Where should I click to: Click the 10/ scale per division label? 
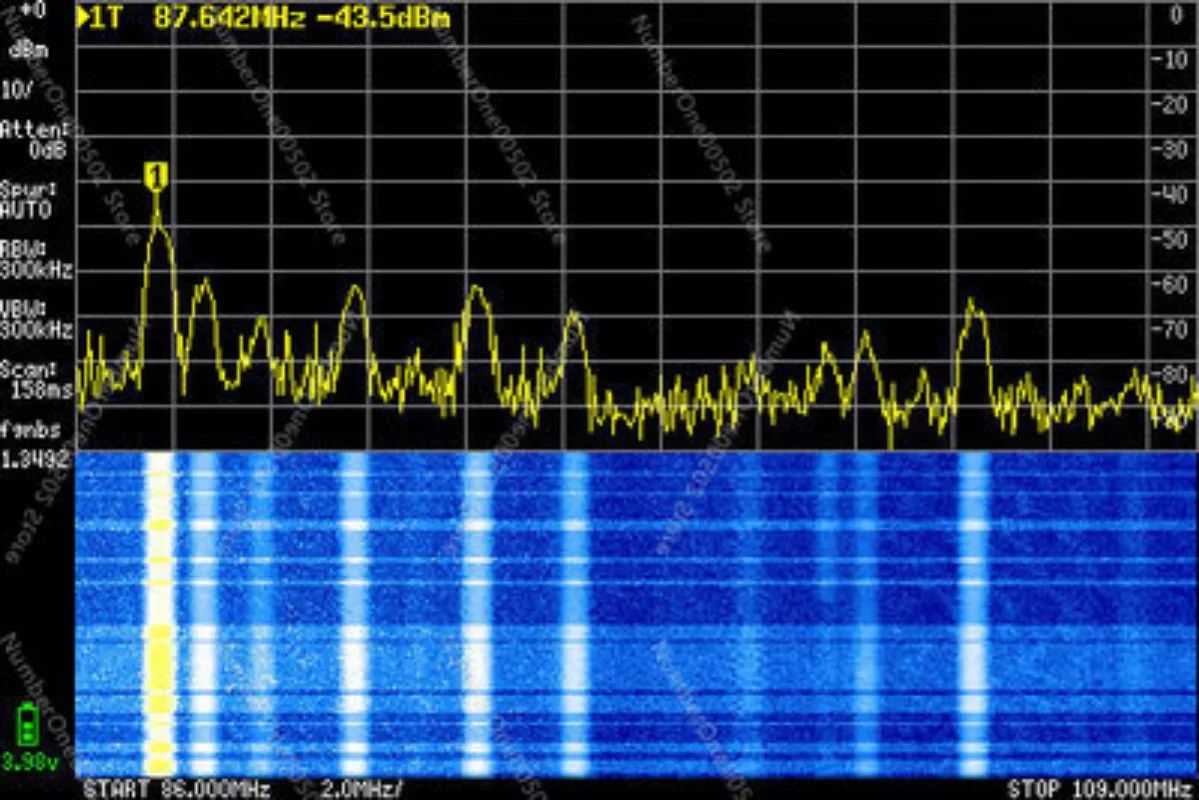[17, 89]
